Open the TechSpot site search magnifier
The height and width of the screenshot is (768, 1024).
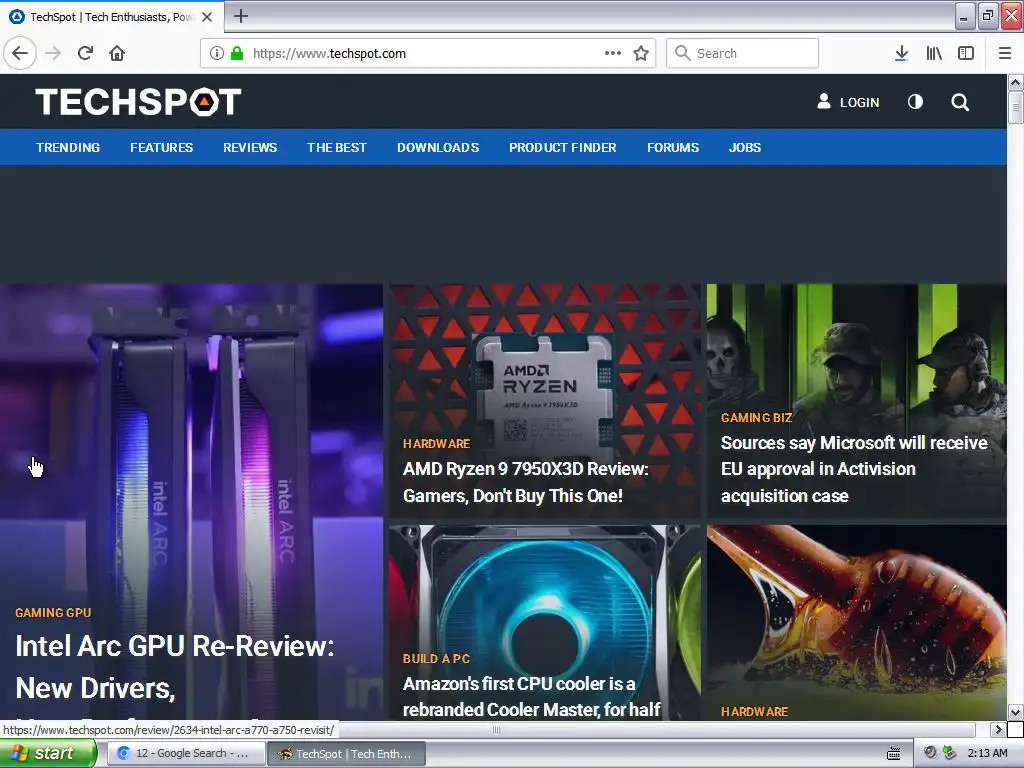pos(960,102)
